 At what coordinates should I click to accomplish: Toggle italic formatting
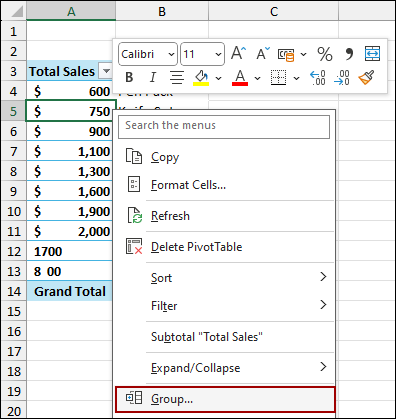[x=153, y=77]
